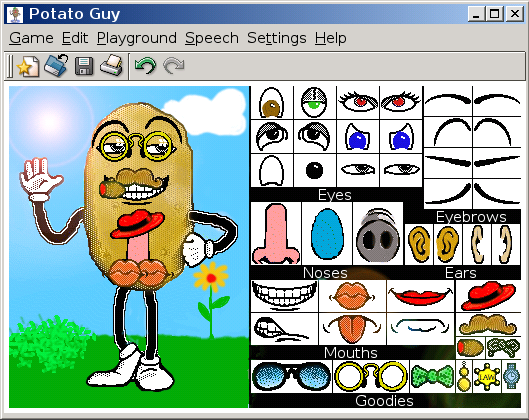Pick the blue egg-shaped nose
529x420 pixels.
(x=327, y=234)
